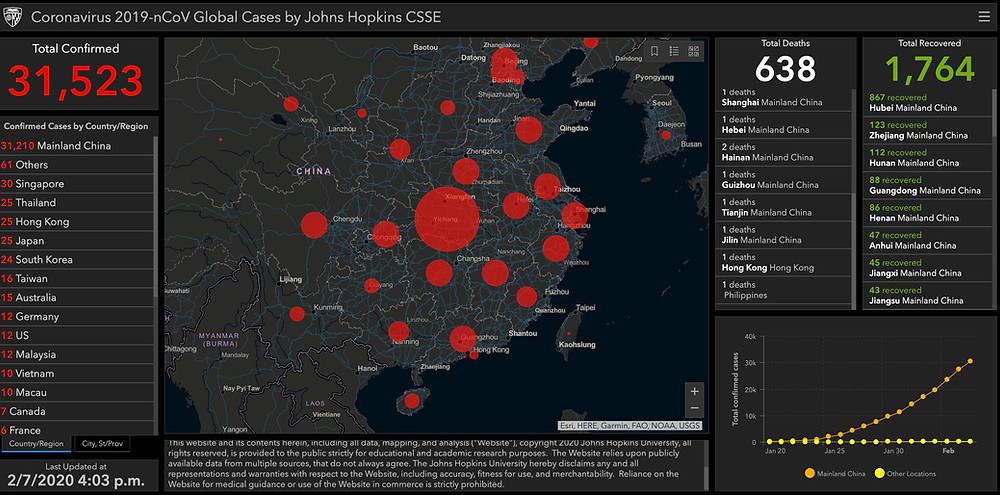Click the red circle near Daejeon, South Korea
The image size is (1000, 495).
[666, 135]
